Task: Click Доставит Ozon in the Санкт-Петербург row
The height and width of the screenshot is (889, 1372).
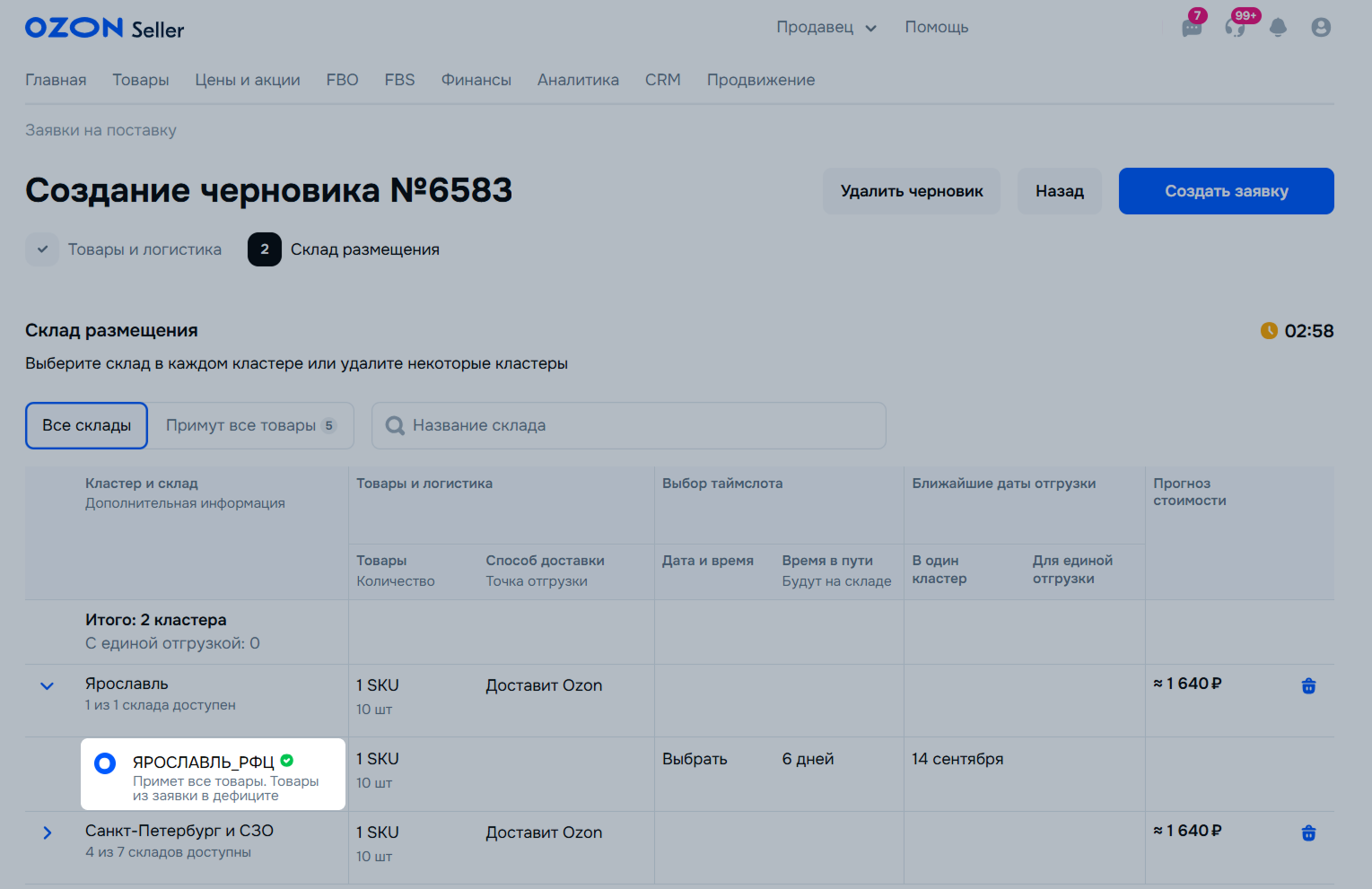Action: click(x=544, y=832)
